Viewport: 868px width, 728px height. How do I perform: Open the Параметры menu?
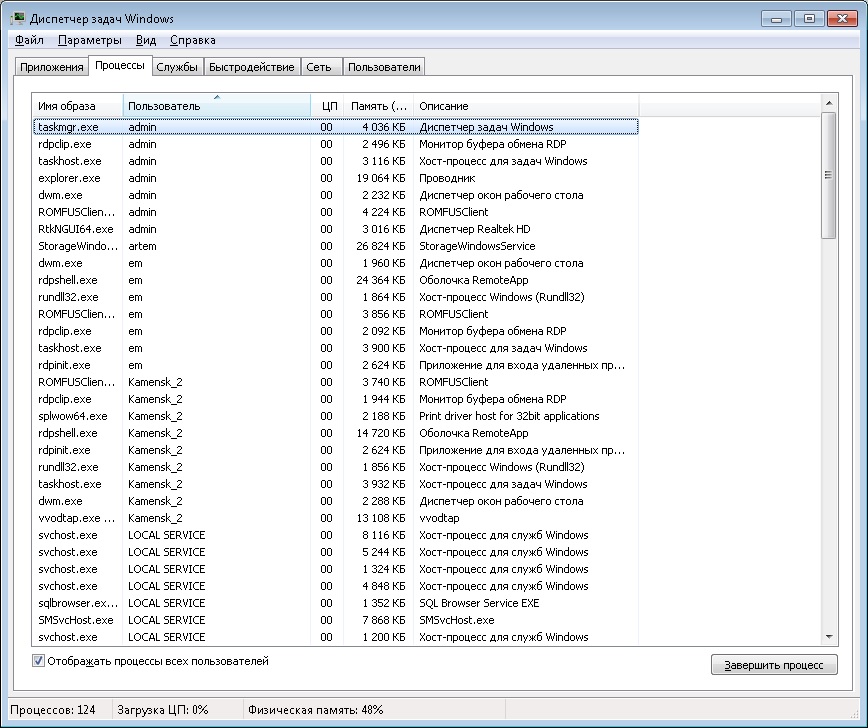[89, 40]
